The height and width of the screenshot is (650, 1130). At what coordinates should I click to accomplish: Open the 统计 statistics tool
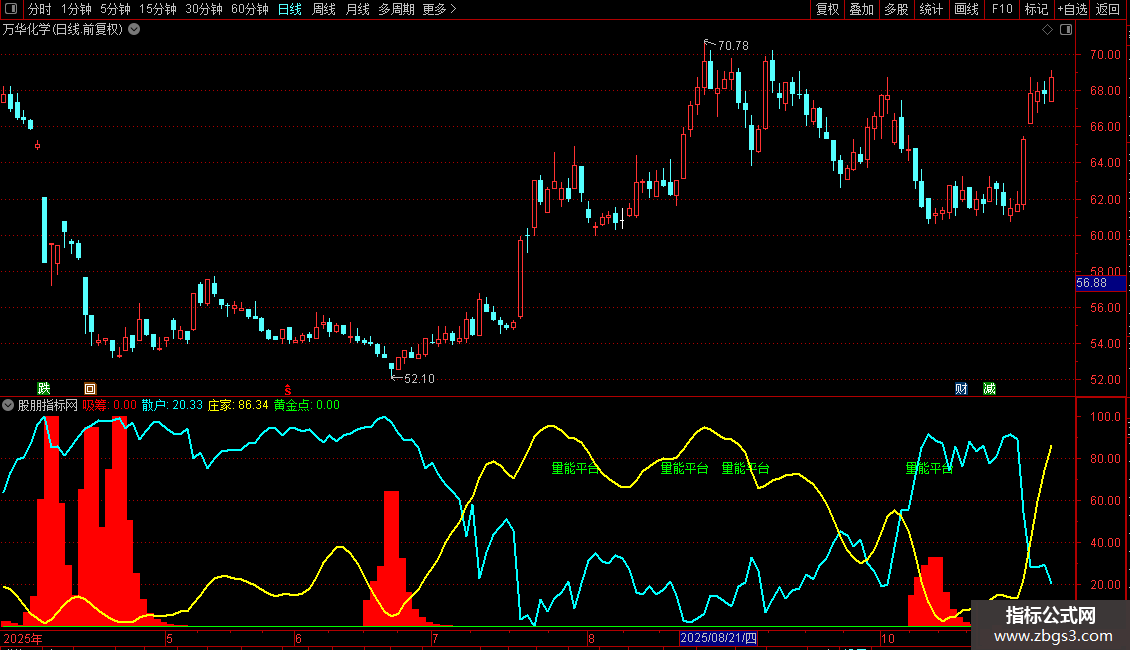point(930,9)
